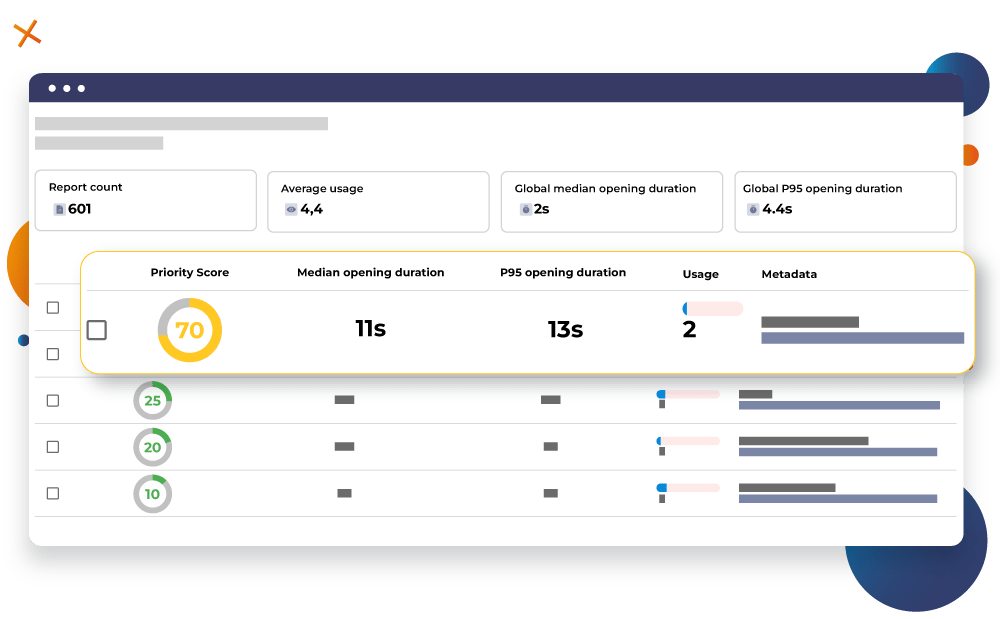Tick the checkbox in the score 25 row
Viewport: 1000px width, 619px height.
coord(53,400)
